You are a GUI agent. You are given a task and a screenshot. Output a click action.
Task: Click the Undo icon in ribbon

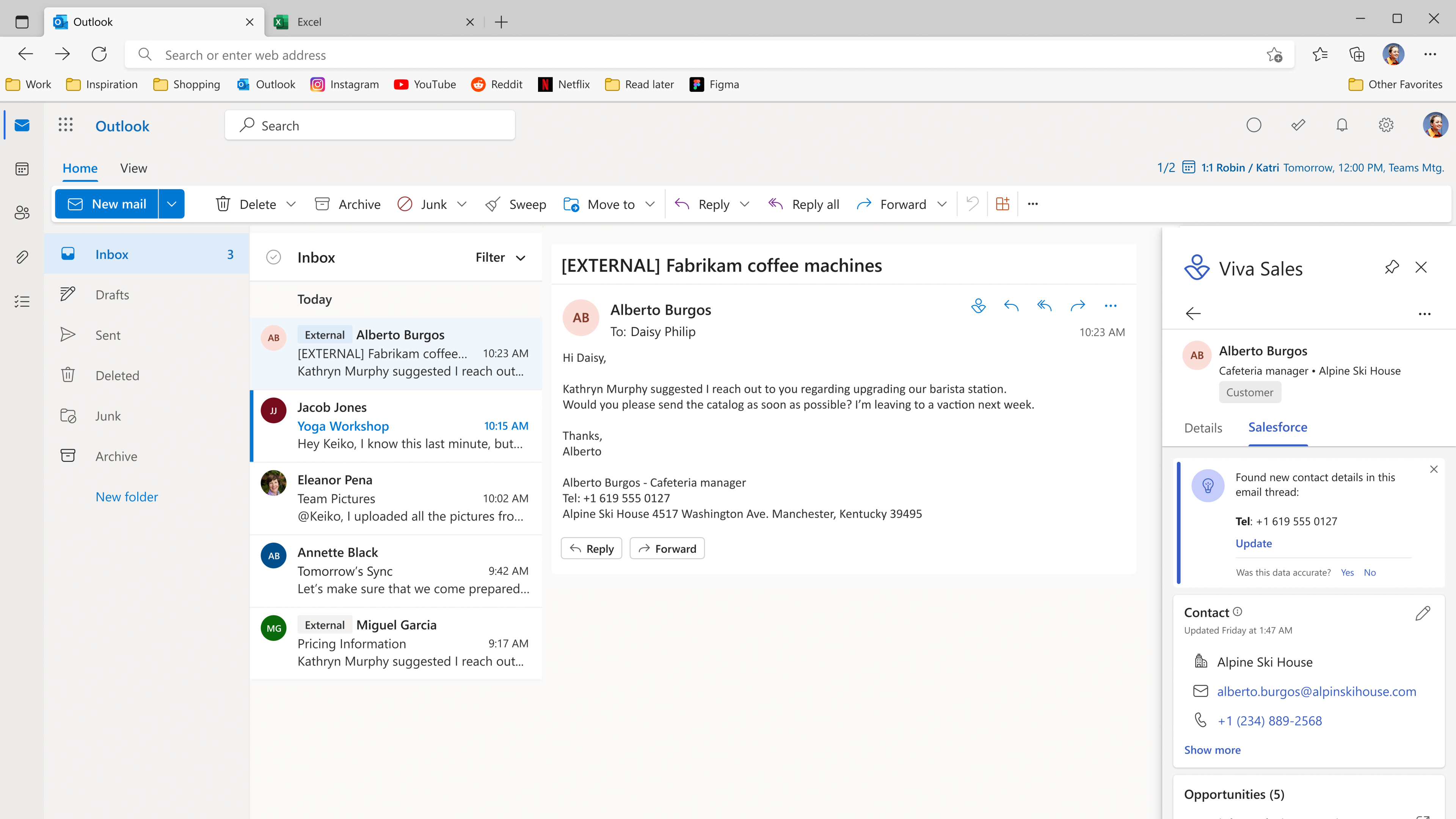point(972,204)
